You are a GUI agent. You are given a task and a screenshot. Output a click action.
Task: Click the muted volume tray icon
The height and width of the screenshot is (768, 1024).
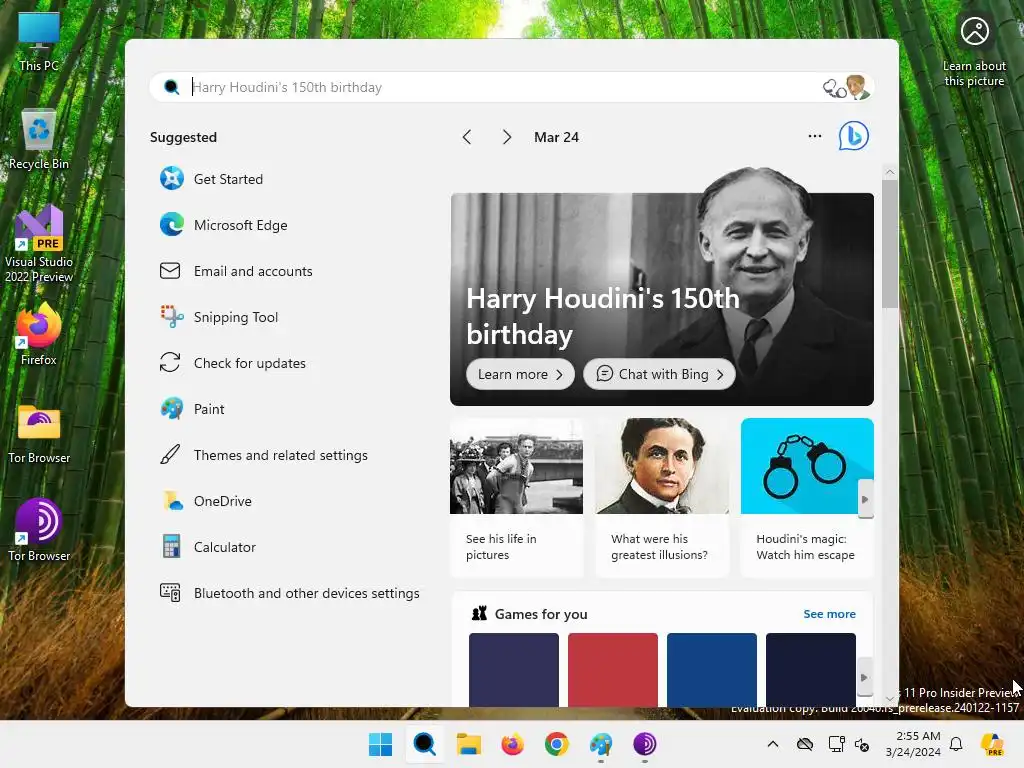(x=862, y=744)
